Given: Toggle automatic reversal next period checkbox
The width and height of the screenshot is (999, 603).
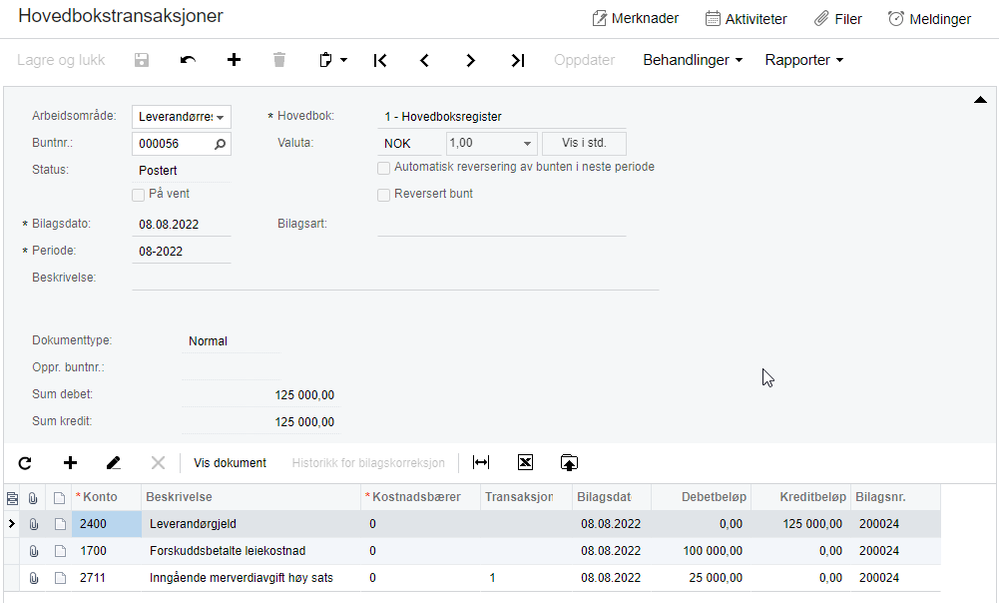Looking at the screenshot, I should [384, 168].
